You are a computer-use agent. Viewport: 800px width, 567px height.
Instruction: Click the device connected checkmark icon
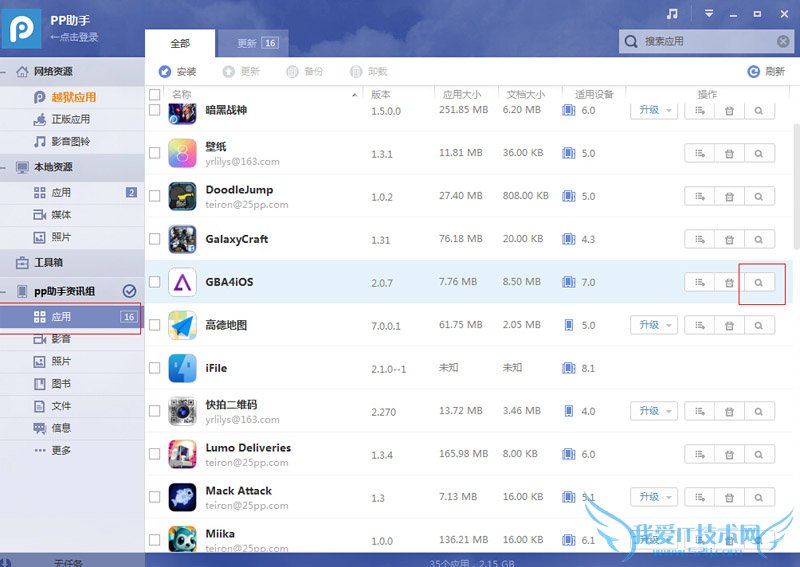[x=130, y=291]
